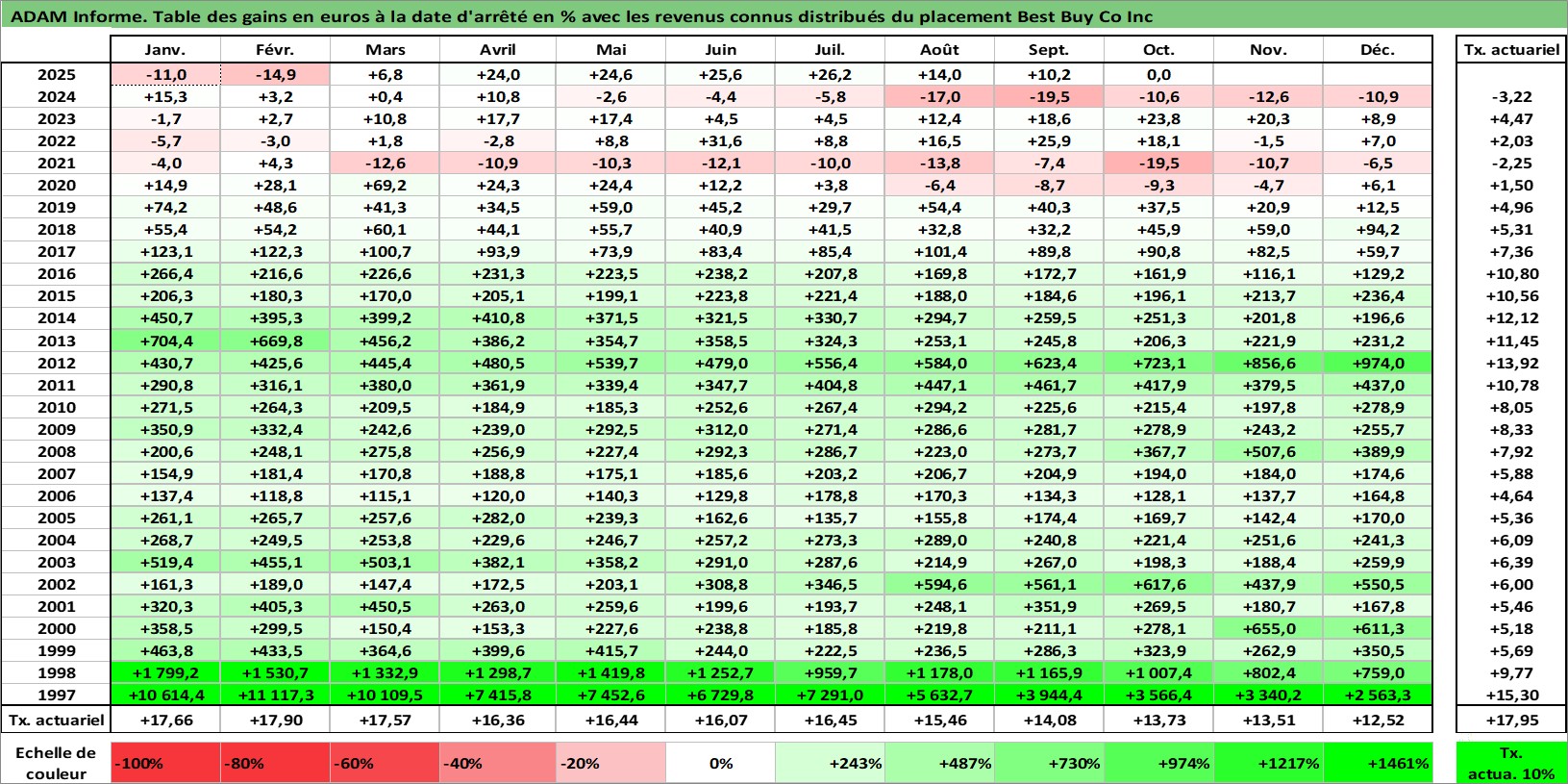This screenshot has width=1568, height=784.
Task: Click the +1217% green legend swatch
Action: tap(1268, 763)
